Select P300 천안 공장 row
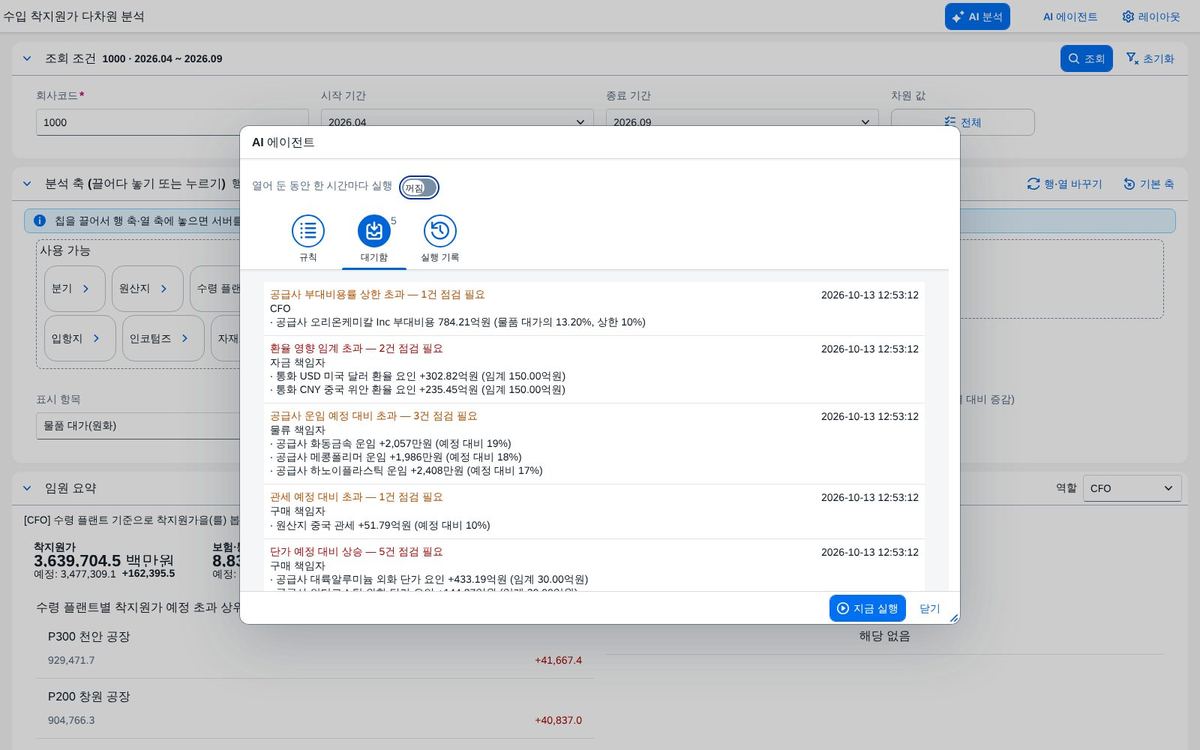 tap(314, 648)
